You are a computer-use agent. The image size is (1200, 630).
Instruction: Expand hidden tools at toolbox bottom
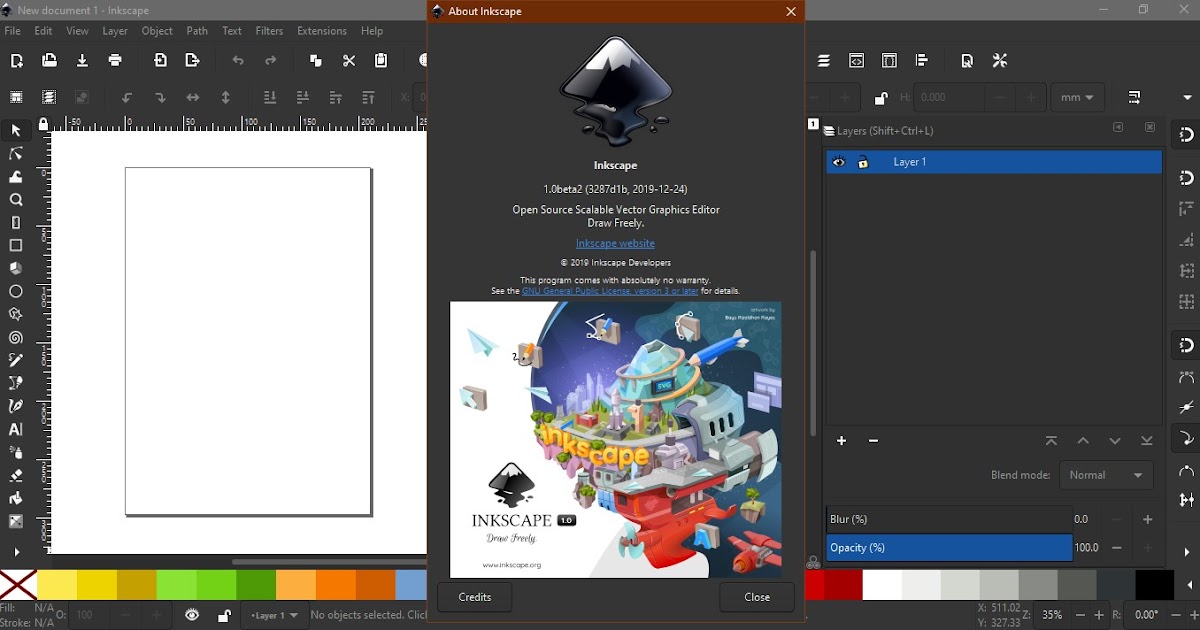coord(16,552)
